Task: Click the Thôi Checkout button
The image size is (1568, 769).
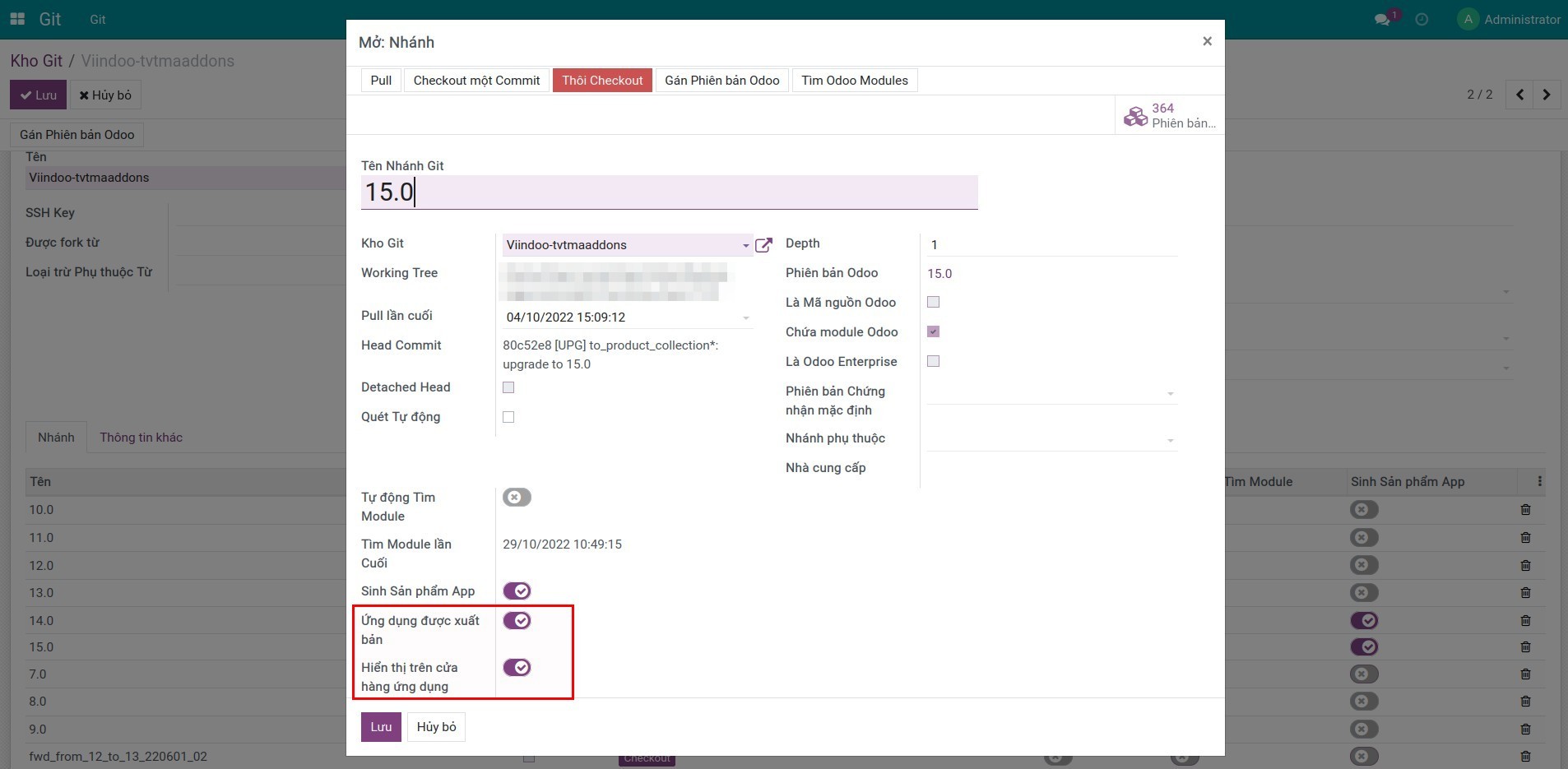Action: (x=602, y=81)
